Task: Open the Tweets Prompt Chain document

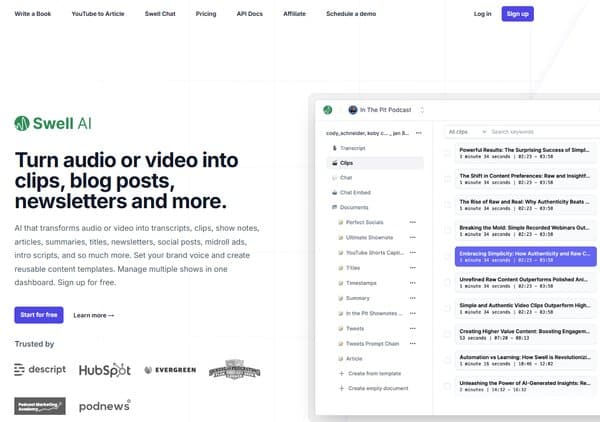Action: pos(372,344)
